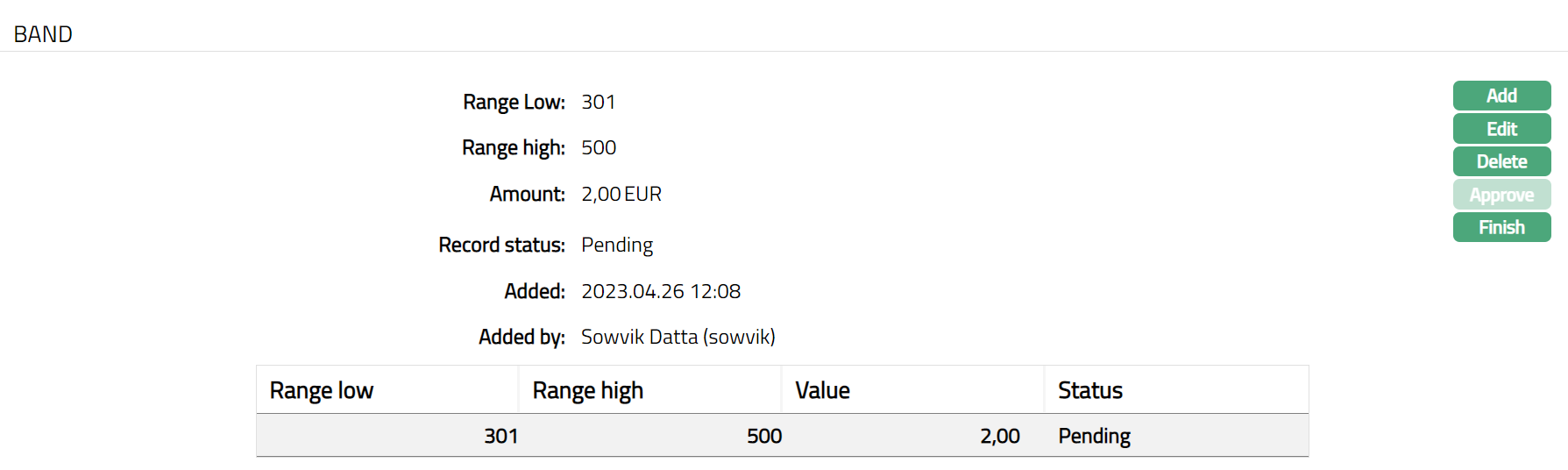Click the Range Low detail value 301

[598, 102]
